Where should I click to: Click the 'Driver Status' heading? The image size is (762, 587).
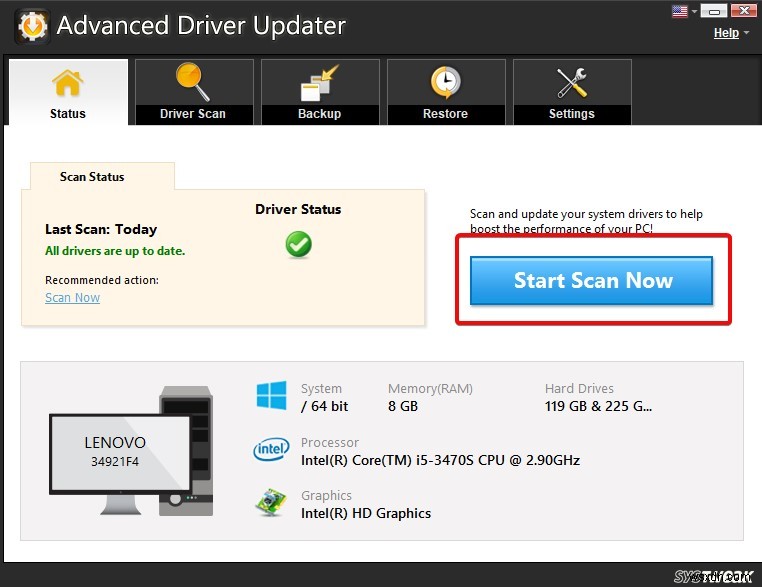click(298, 209)
